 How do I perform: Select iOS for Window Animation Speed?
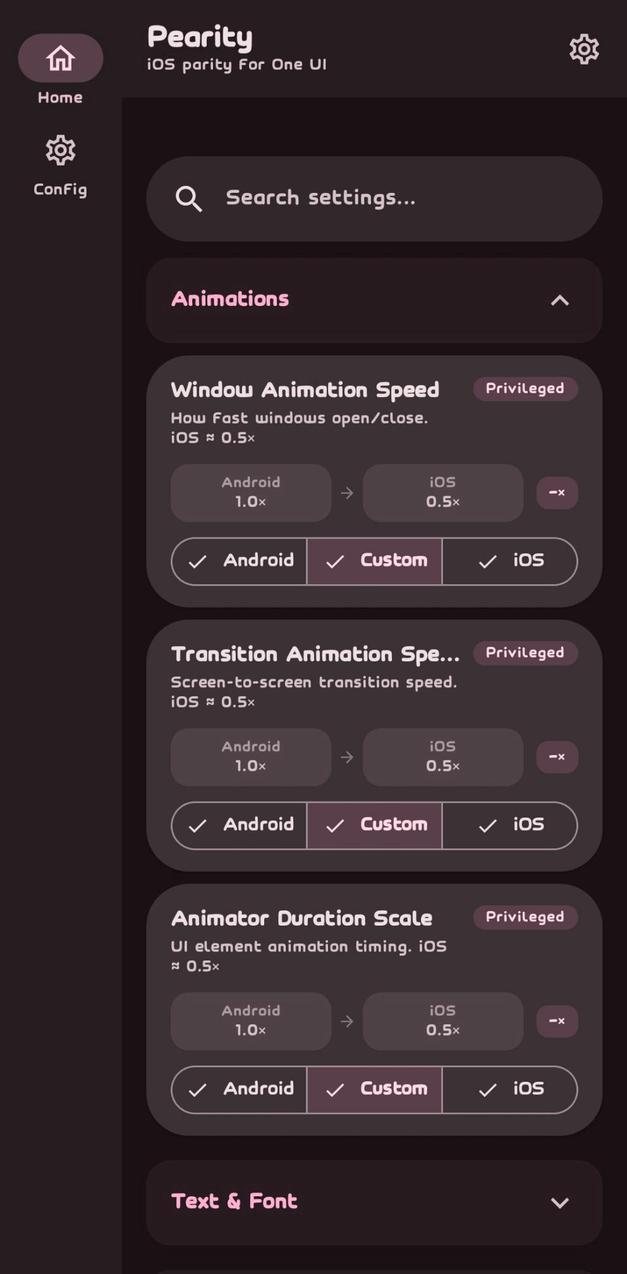coord(510,561)
